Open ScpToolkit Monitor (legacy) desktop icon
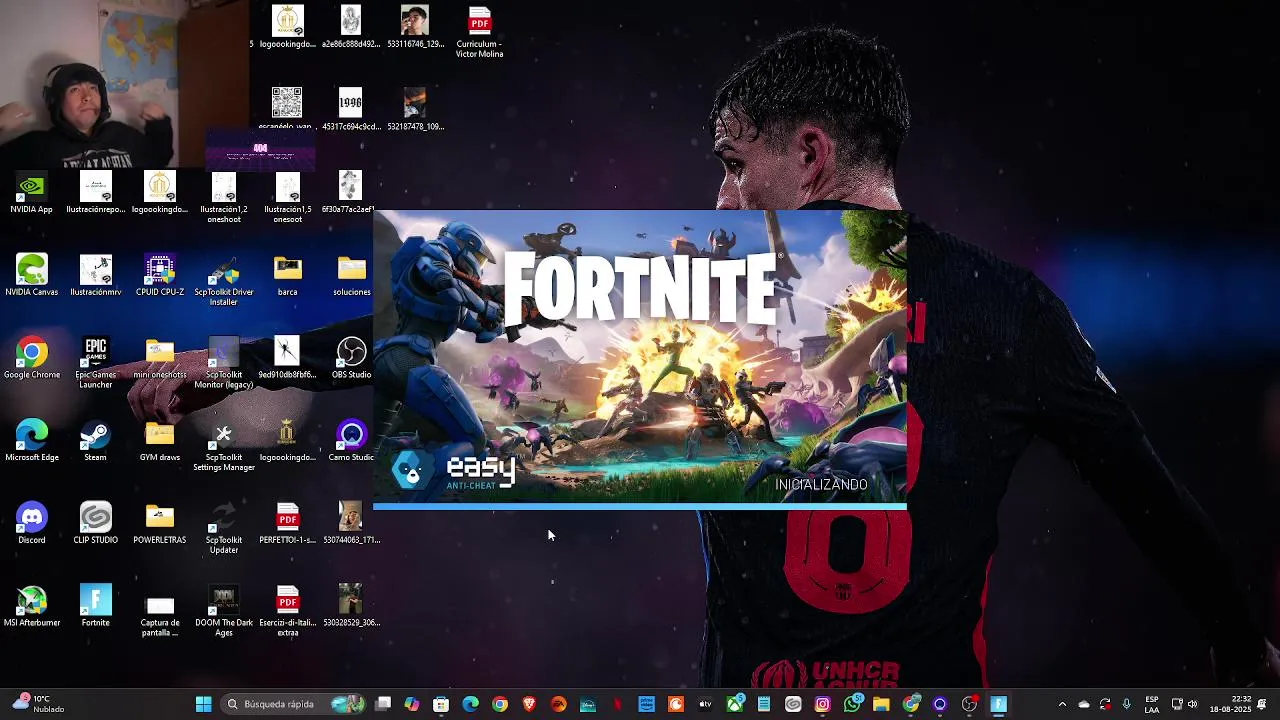 [223, 363]
